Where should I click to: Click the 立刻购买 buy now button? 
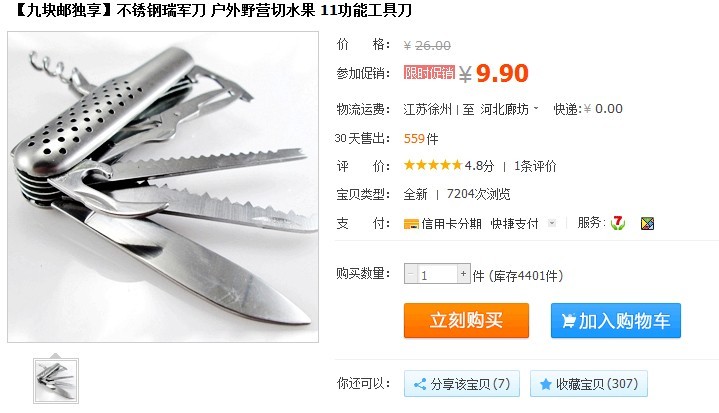point(466,320)
